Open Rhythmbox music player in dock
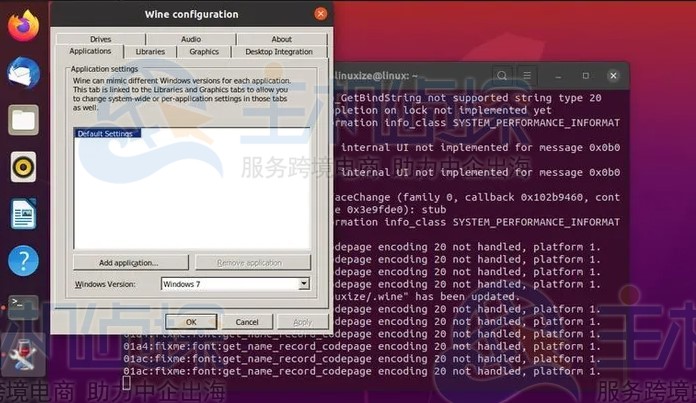The width and height of the screenshot is (696, 403). pyautogui.click(x=23, y=167)
